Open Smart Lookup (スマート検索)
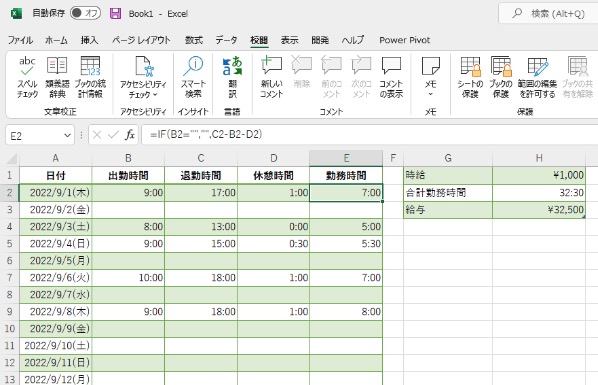Viewport: 598px width, 385px height. tap(193, 77)
